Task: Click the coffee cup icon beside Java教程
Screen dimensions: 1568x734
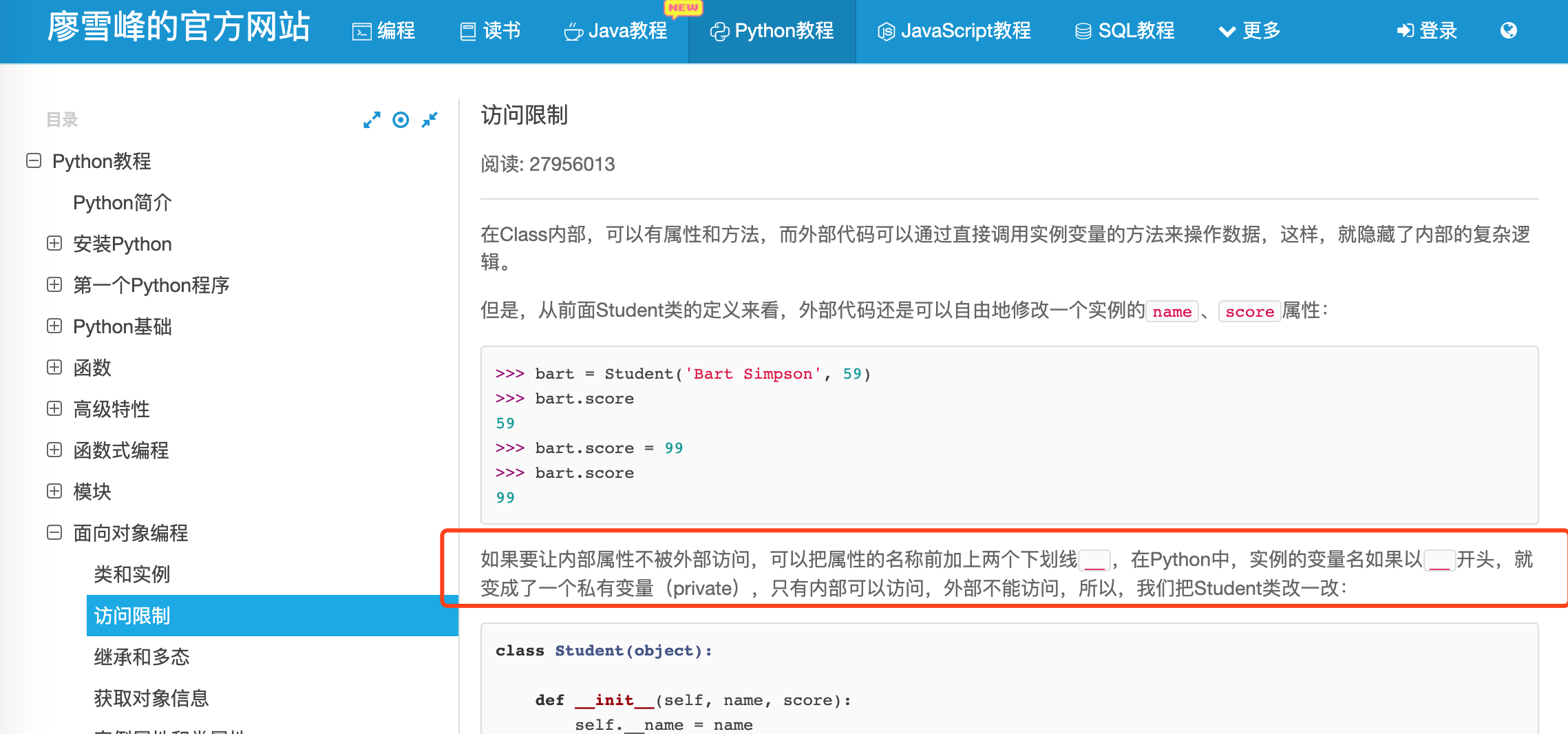Action: pyautogui.click(x=573, y=32)
